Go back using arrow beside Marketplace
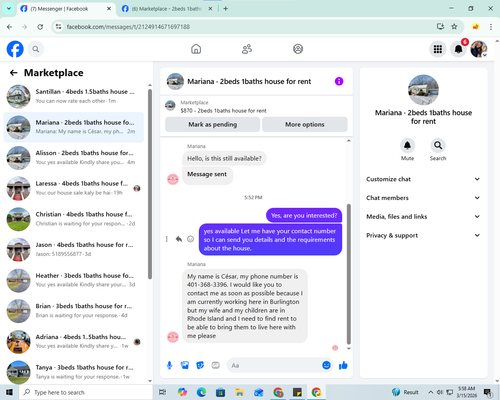500x400 pixels. pos(13,73)
